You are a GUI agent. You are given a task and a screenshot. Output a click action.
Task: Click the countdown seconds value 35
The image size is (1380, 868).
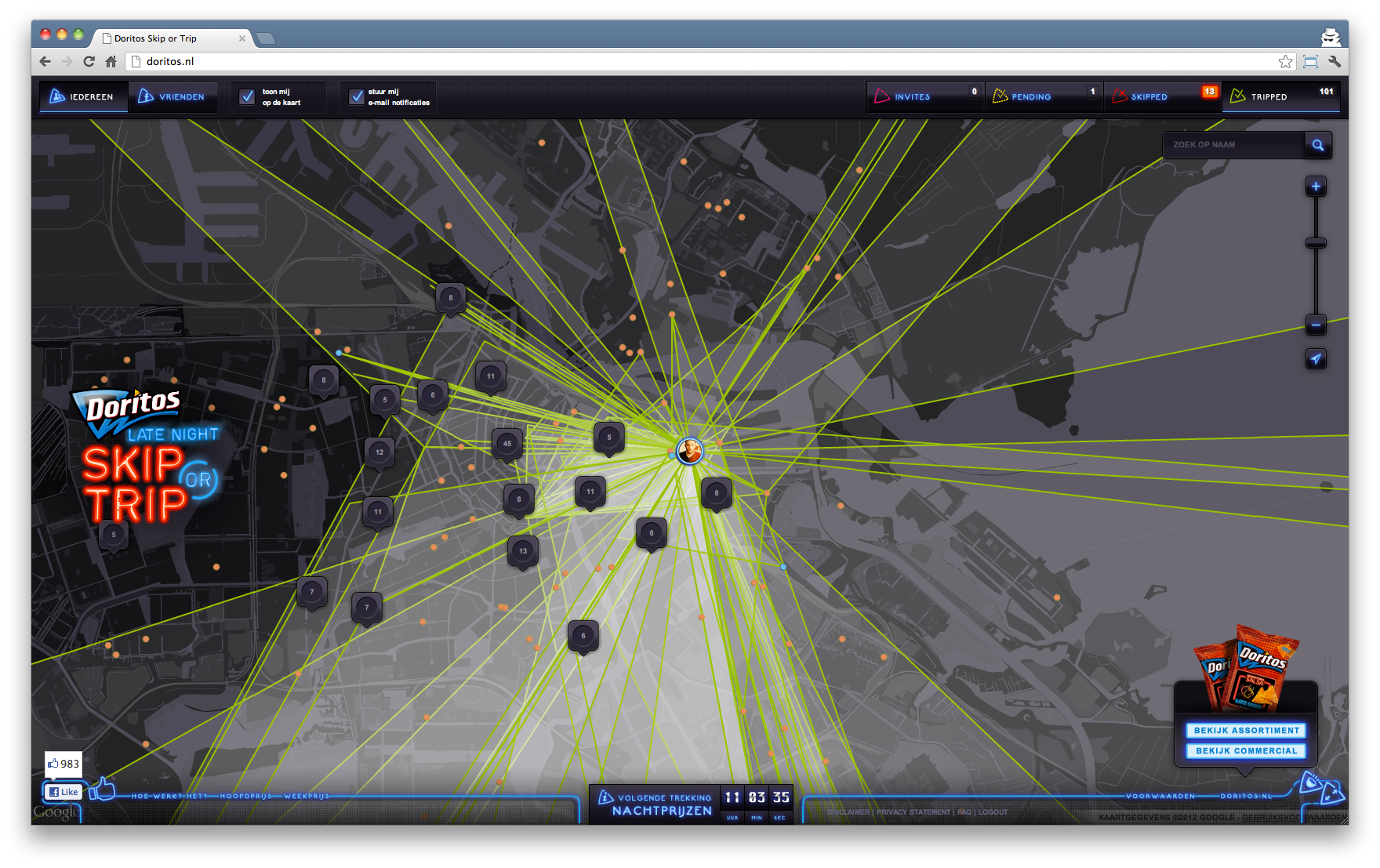781,797
